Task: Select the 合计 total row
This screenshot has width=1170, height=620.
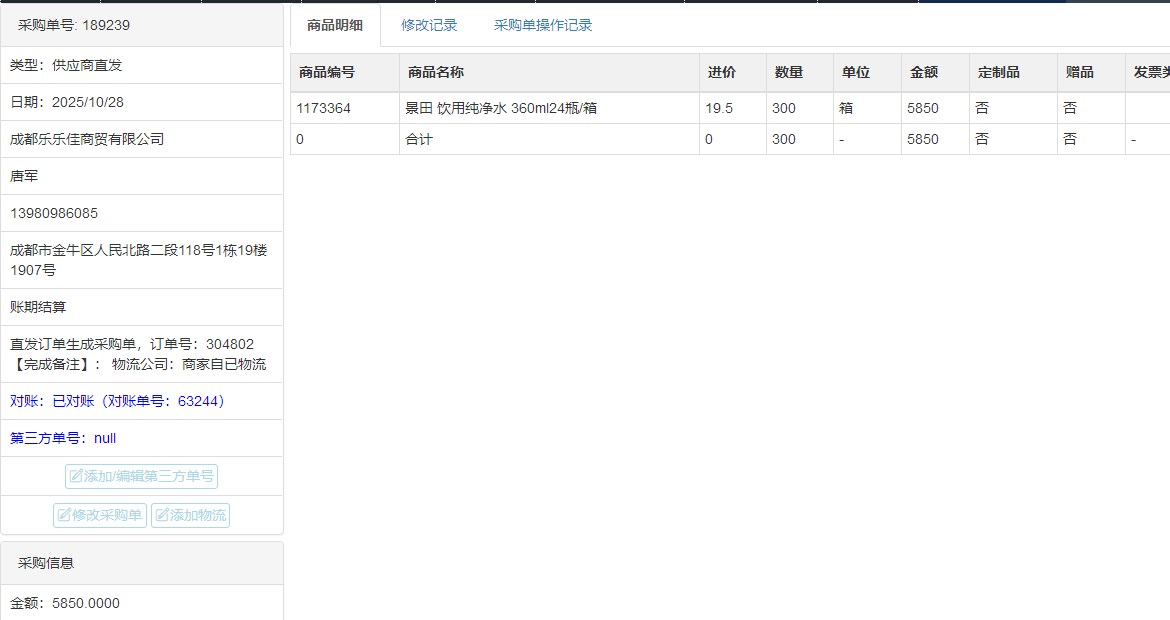Action: (x=418, y=140)
